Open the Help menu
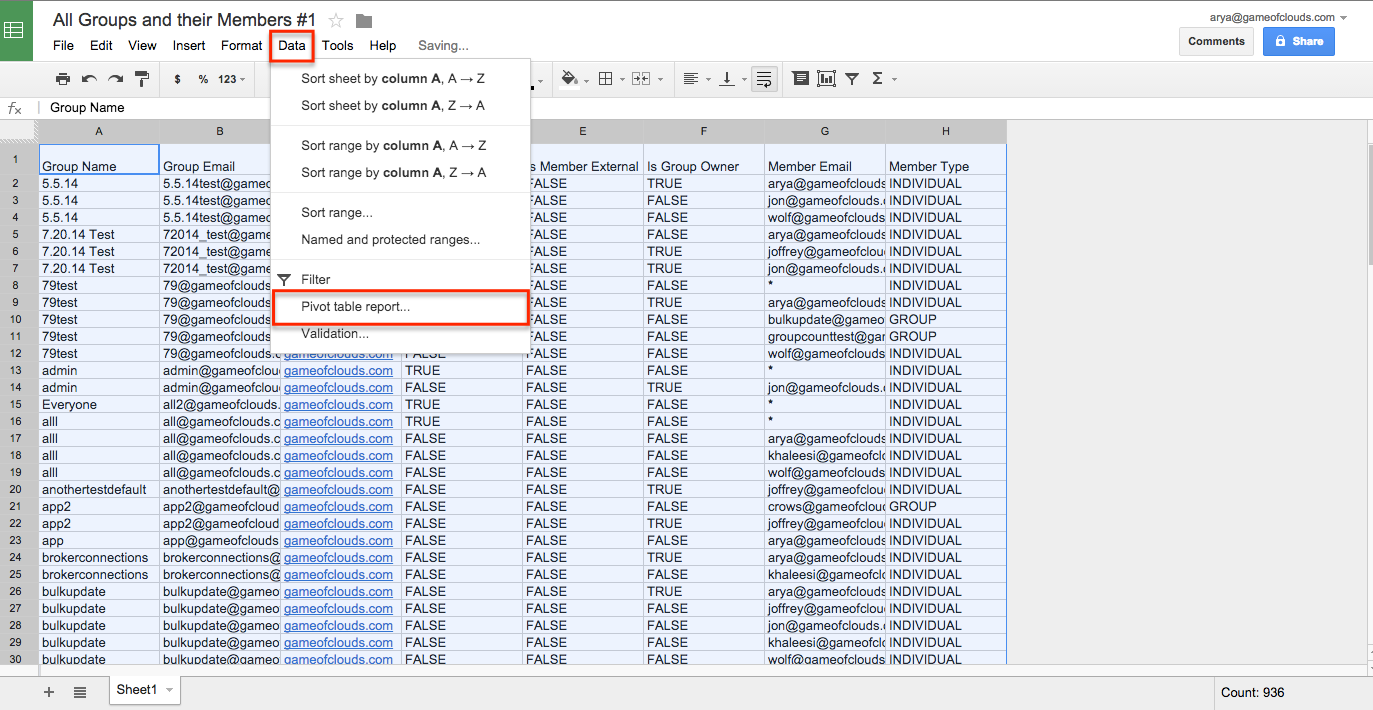The image size is (1373, 710). point(383,45)
